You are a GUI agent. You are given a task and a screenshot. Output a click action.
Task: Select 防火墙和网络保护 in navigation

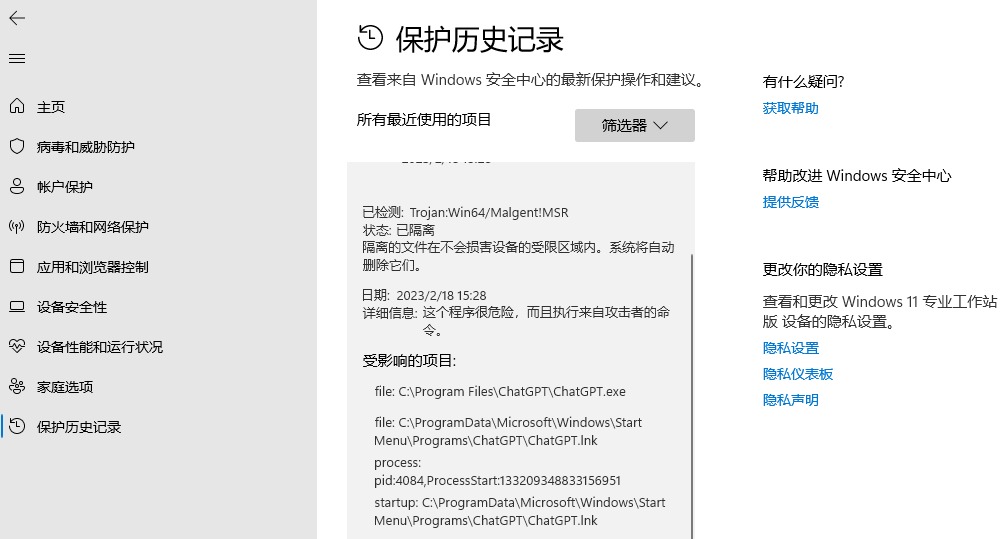(x=92, y=227)
